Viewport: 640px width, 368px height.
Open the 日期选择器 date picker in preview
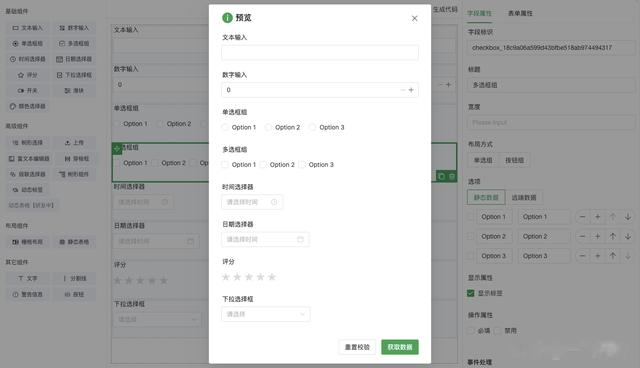pyautogui.click(x=265, y=239)
